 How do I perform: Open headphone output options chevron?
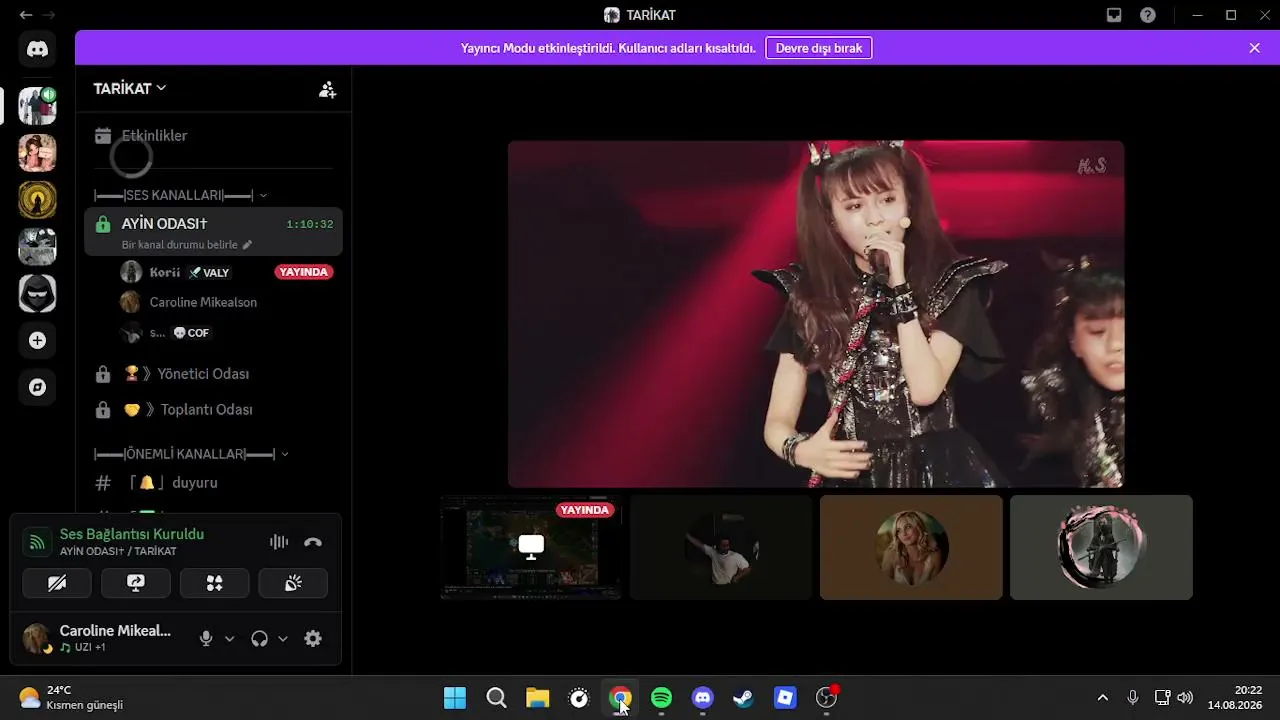point(283,639)
